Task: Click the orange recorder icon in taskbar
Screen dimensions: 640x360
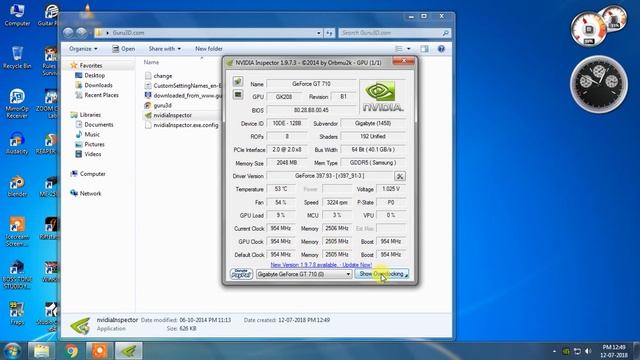Action: [100, 351]
